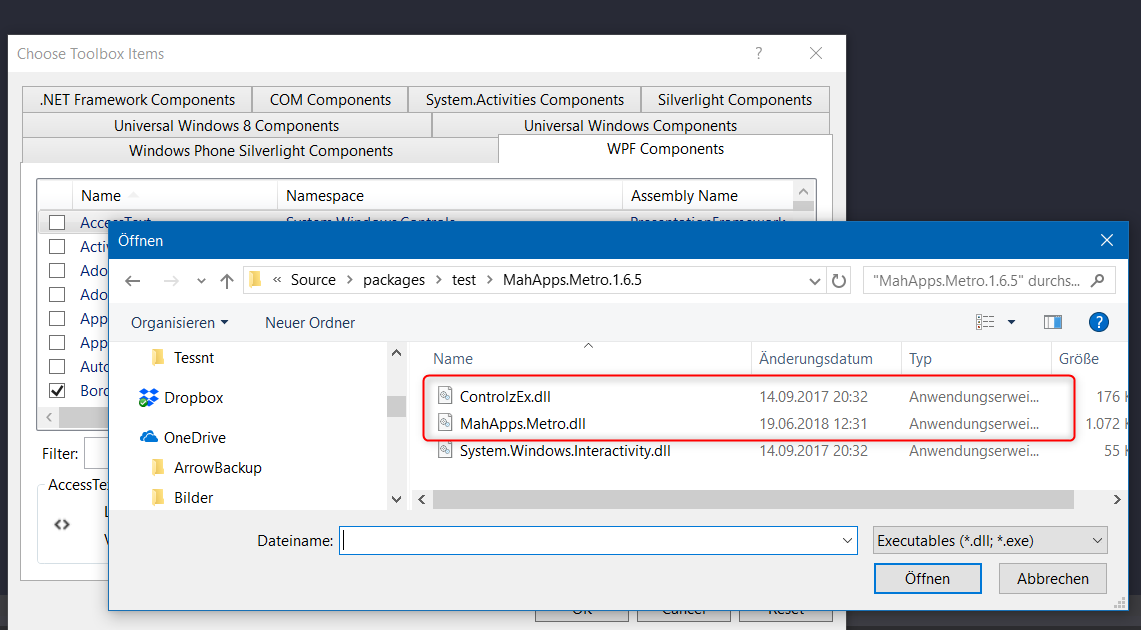Image resolution: width=1141 pixels, height=630 pixels.
Task: Click the back navigation arrow in the Öffnen dialog
Action: coord(133,280)
